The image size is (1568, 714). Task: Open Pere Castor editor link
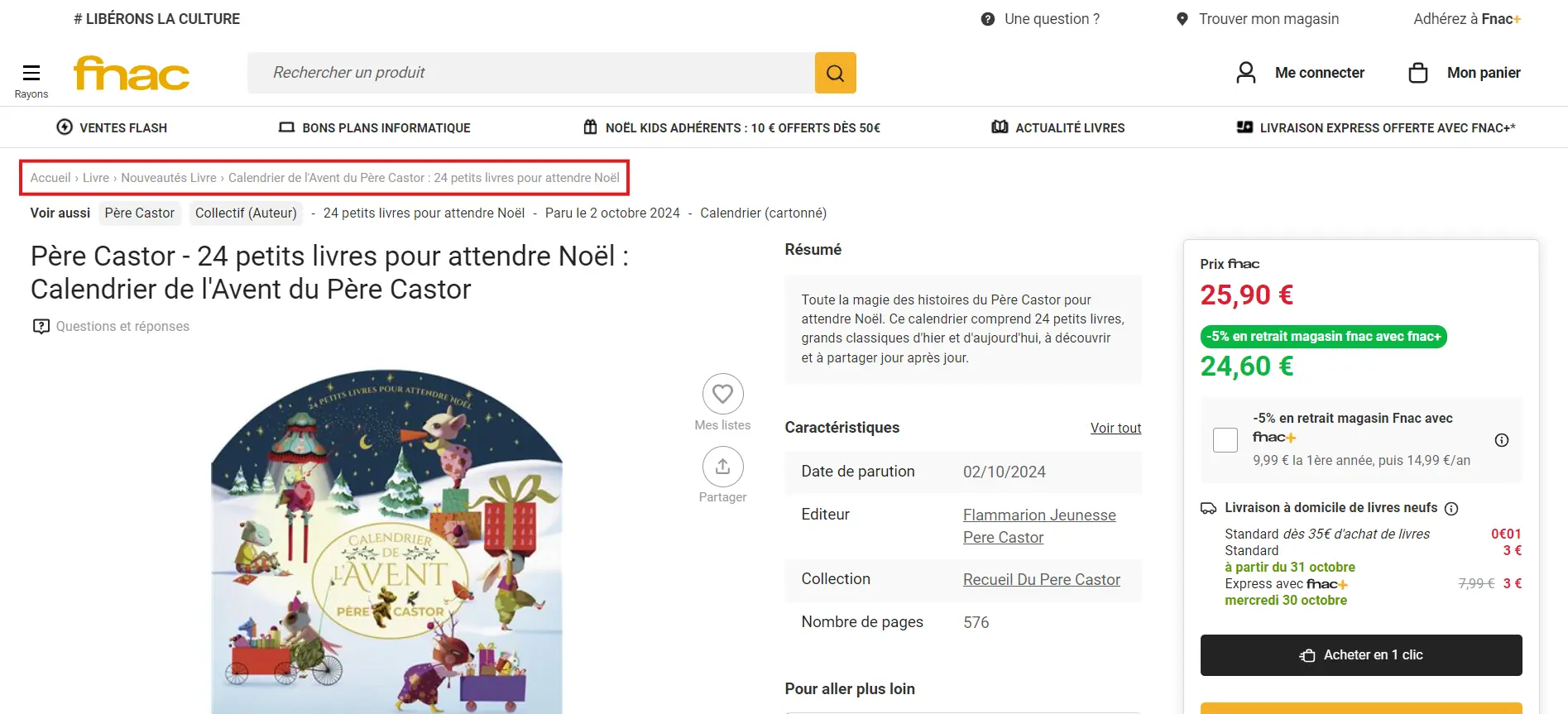(x=1003, y=537)
